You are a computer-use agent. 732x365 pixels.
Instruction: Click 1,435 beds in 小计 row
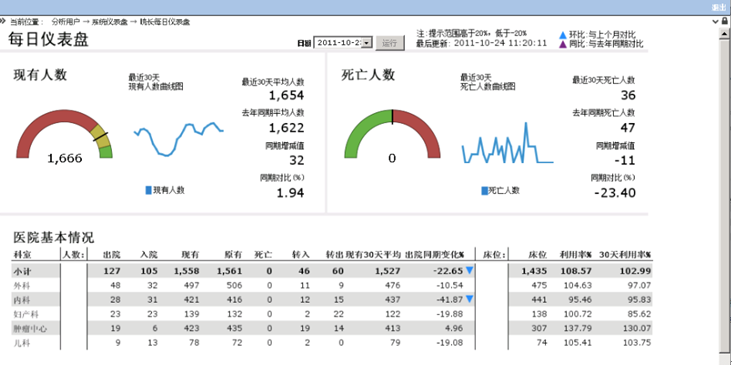[x=534, y=271]
